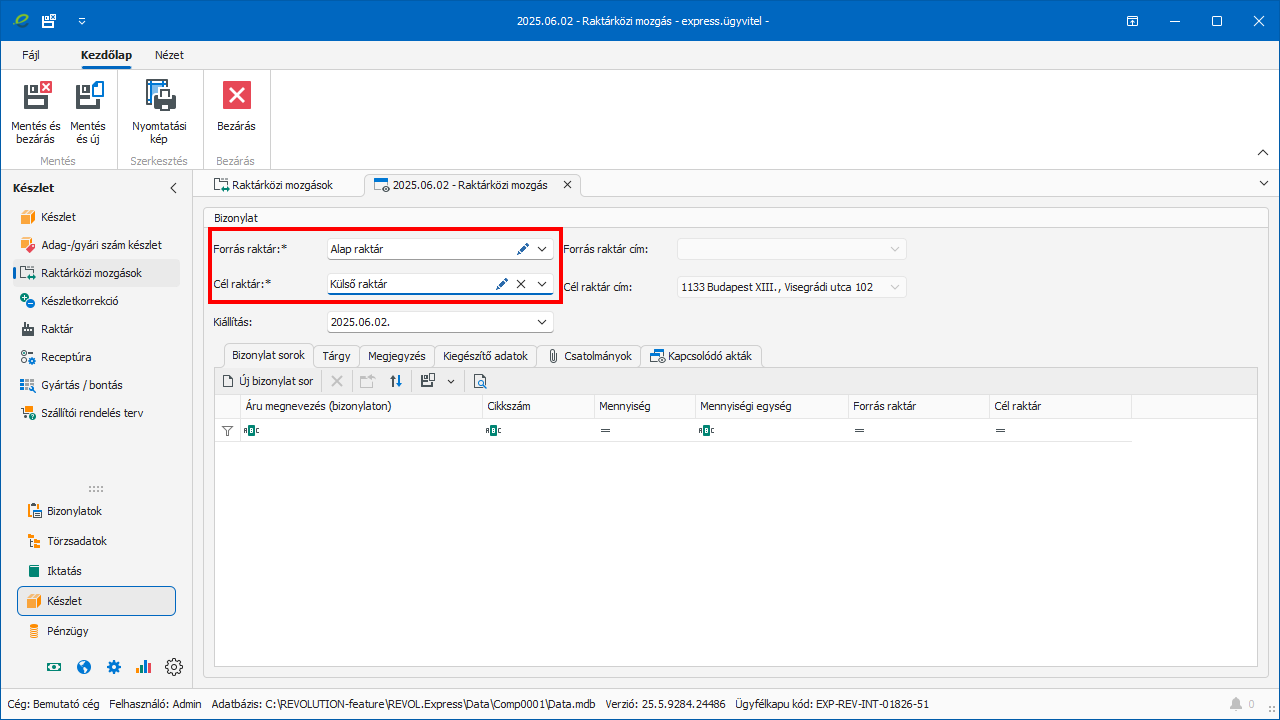The image size is (1280, 720).
Task: Click the Mentés és új ribbon button
Action: click(88, 112)
